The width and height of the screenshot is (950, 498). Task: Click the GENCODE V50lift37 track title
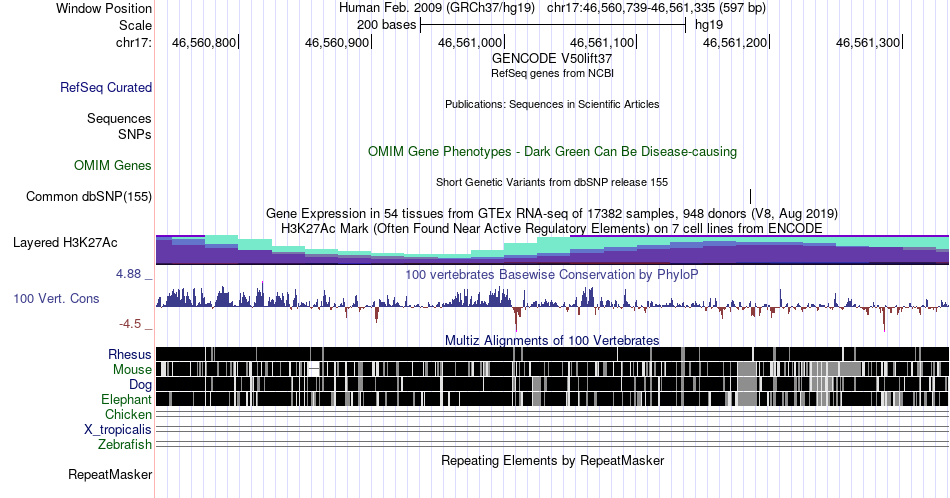tap(552, 58)
